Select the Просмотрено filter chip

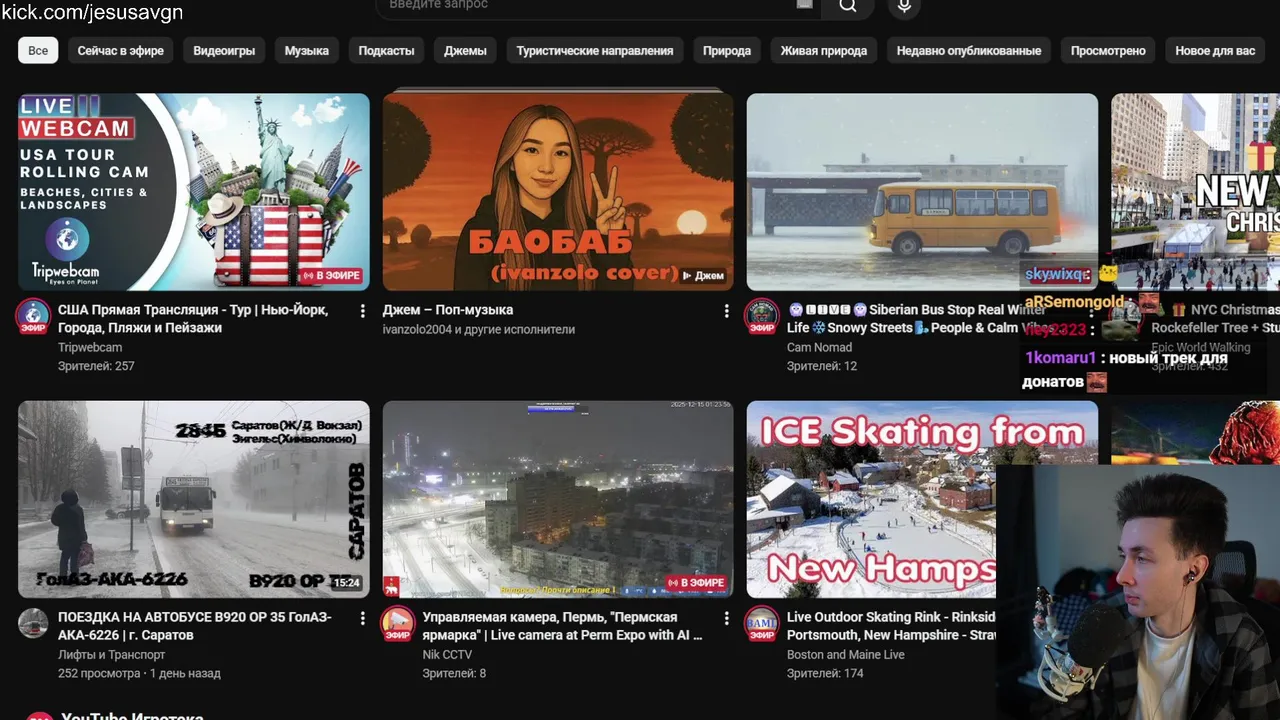click(1108, 50)
